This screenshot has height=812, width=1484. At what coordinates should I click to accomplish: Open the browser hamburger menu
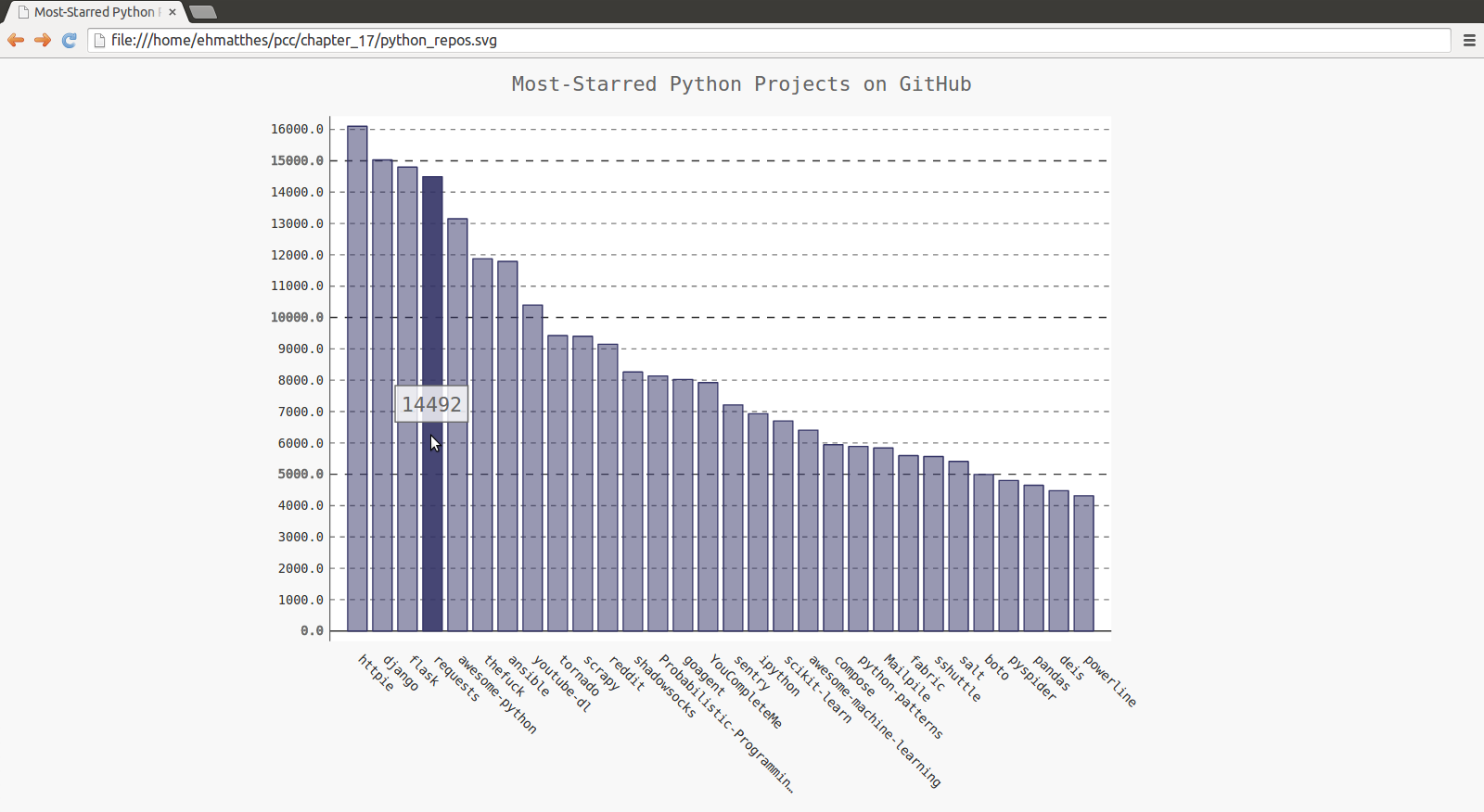tap(1469, 40)
